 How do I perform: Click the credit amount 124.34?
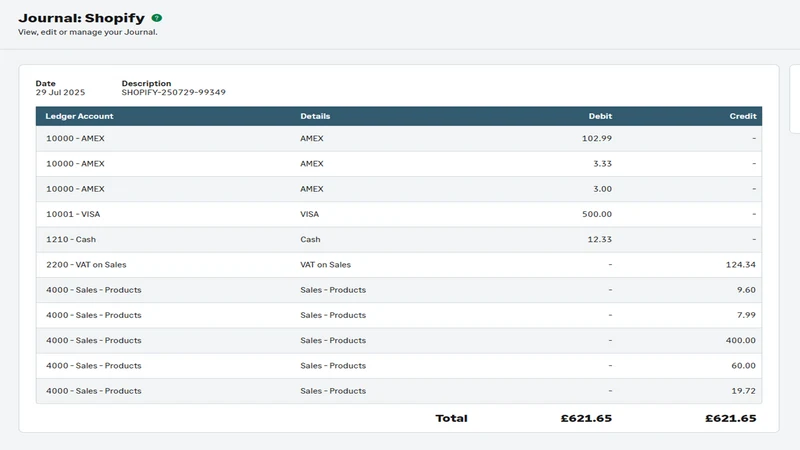click(x=740, y=265)
